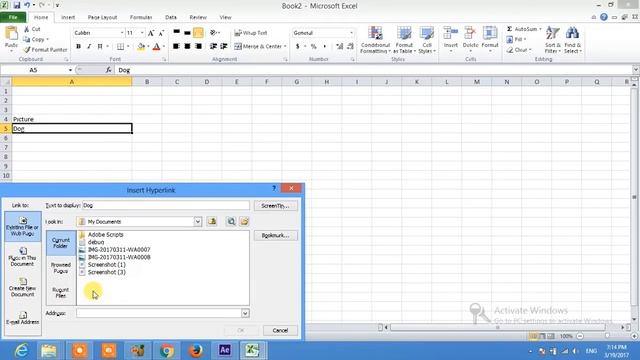This screenshot has height=360, width=640.
Task: Toggle Center text alignment
Action: (x=187, y=47)
